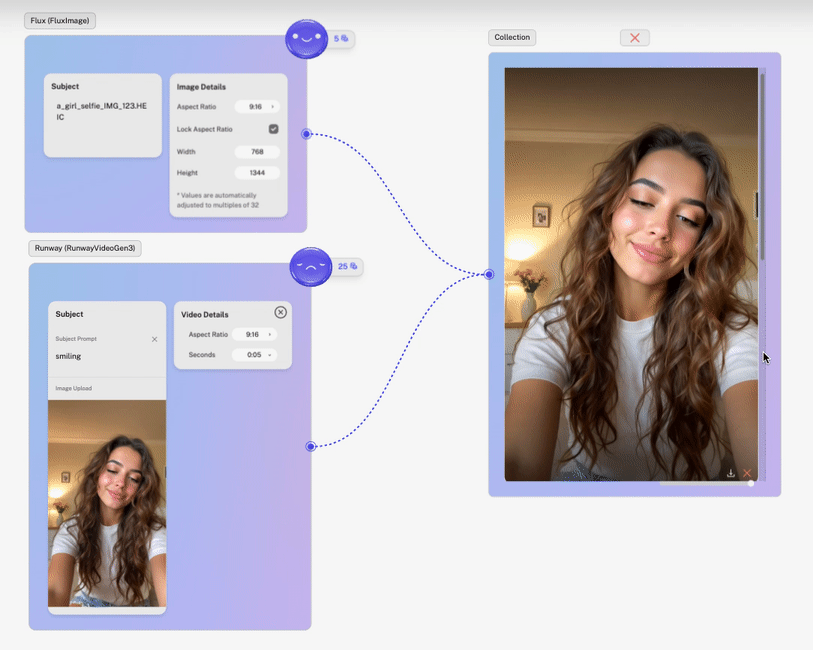Click the 5 credits coin badge
The height and width of the screenshot is (650, 813).
point(341,38)
